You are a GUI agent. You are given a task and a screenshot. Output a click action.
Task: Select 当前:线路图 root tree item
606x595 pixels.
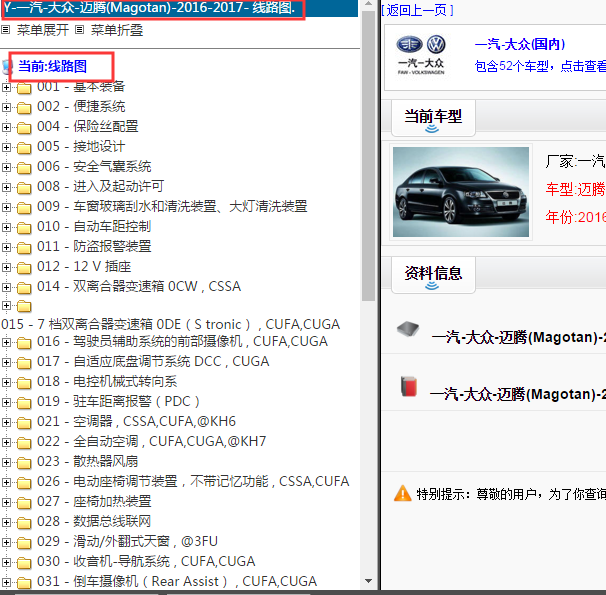tap(53, 66)
